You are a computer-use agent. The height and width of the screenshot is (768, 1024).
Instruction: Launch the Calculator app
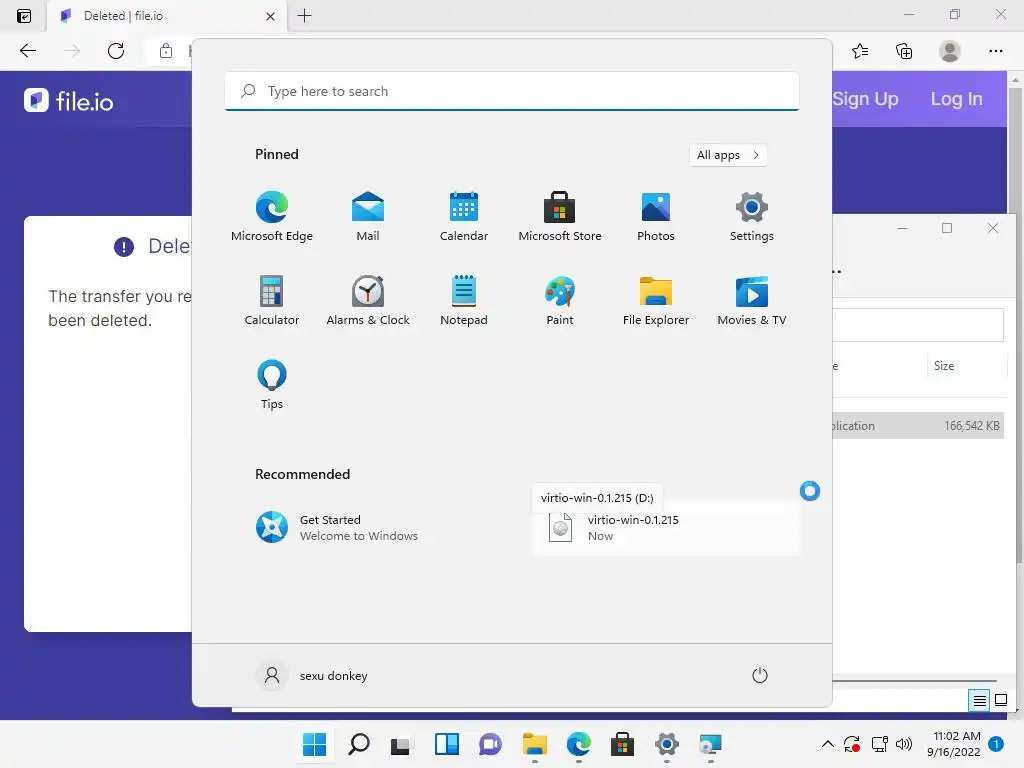272,300
